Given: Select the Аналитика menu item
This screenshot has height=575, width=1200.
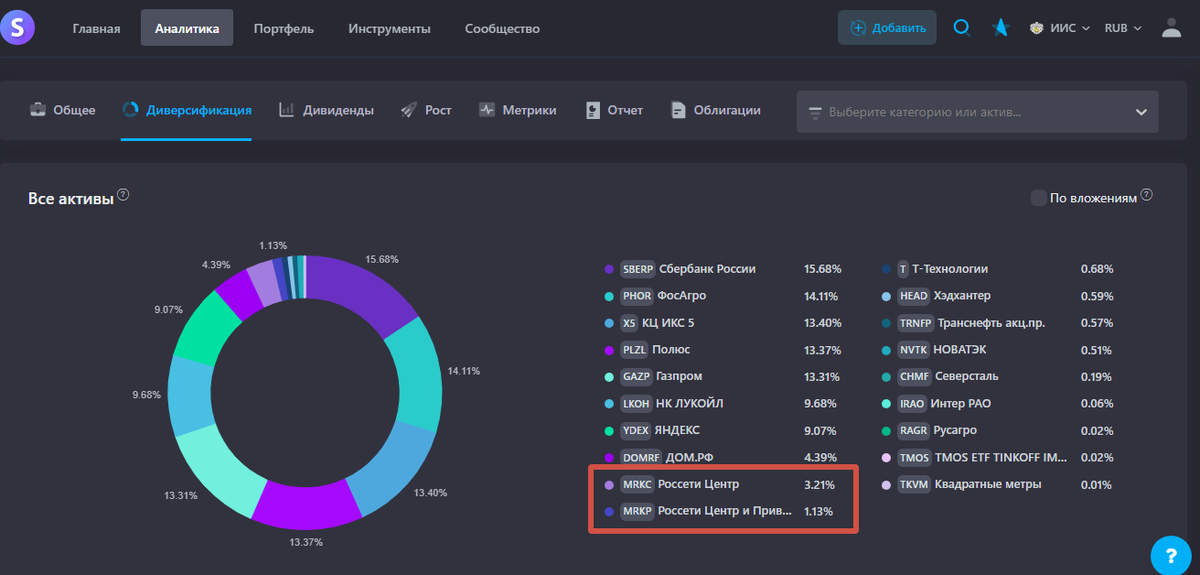Looking at the screenshot, I should point(187,28).
